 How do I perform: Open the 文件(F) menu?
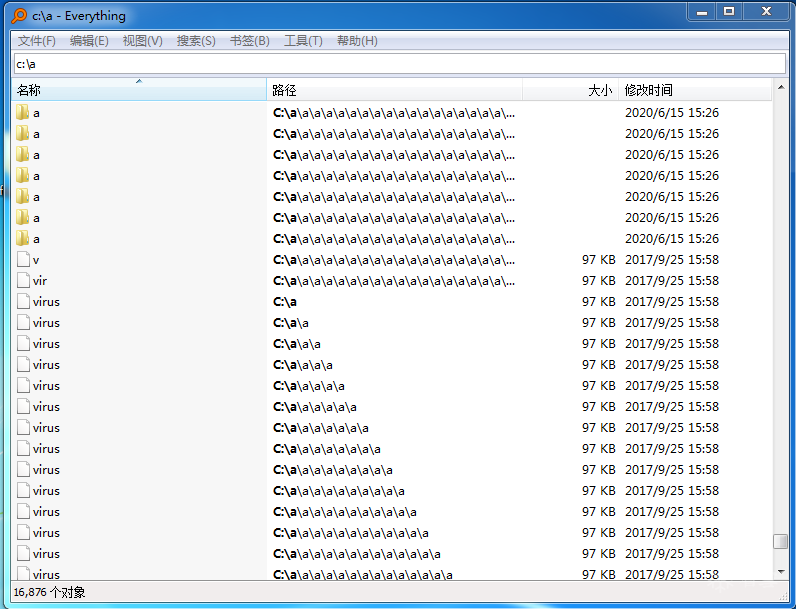pos(37,41)
